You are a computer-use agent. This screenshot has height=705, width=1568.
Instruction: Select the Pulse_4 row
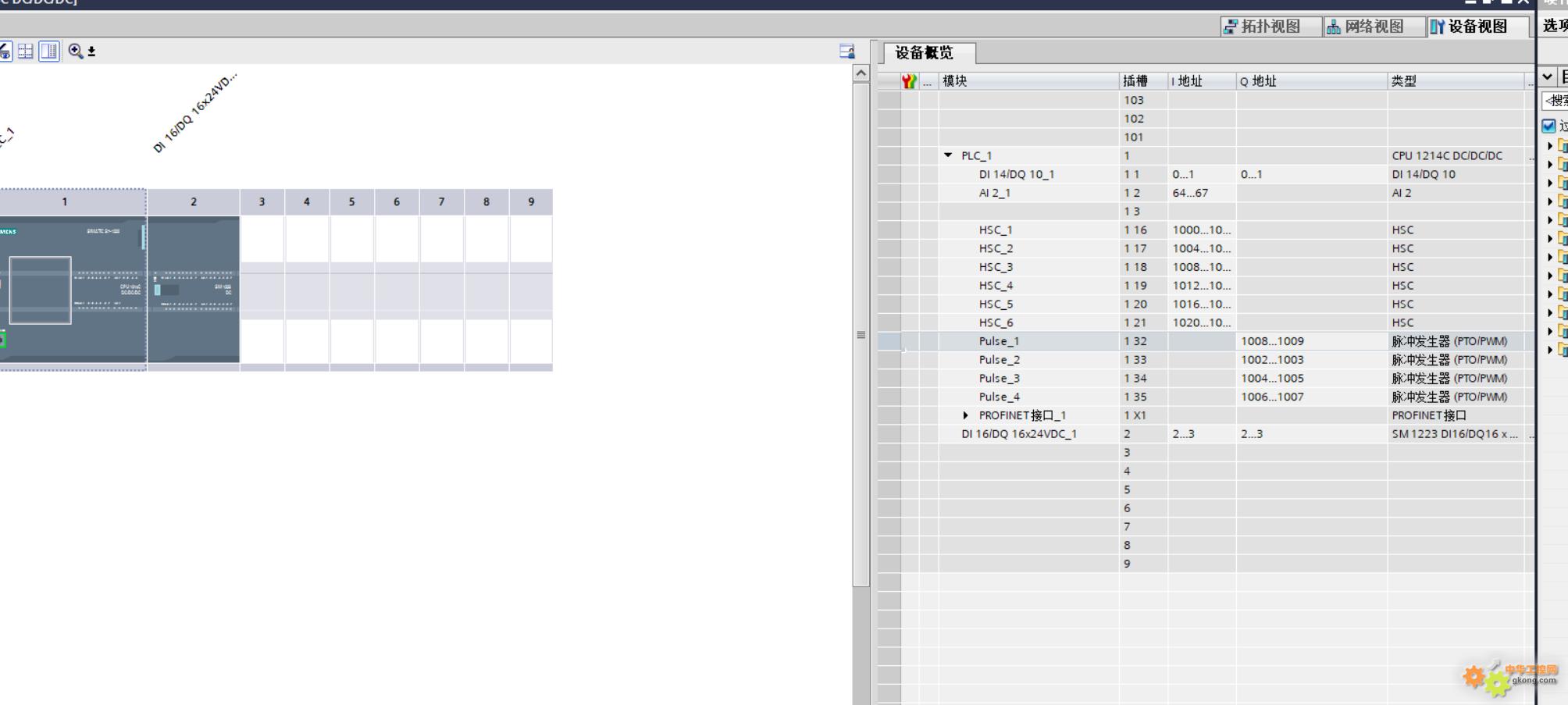(x=1206, y=397)
